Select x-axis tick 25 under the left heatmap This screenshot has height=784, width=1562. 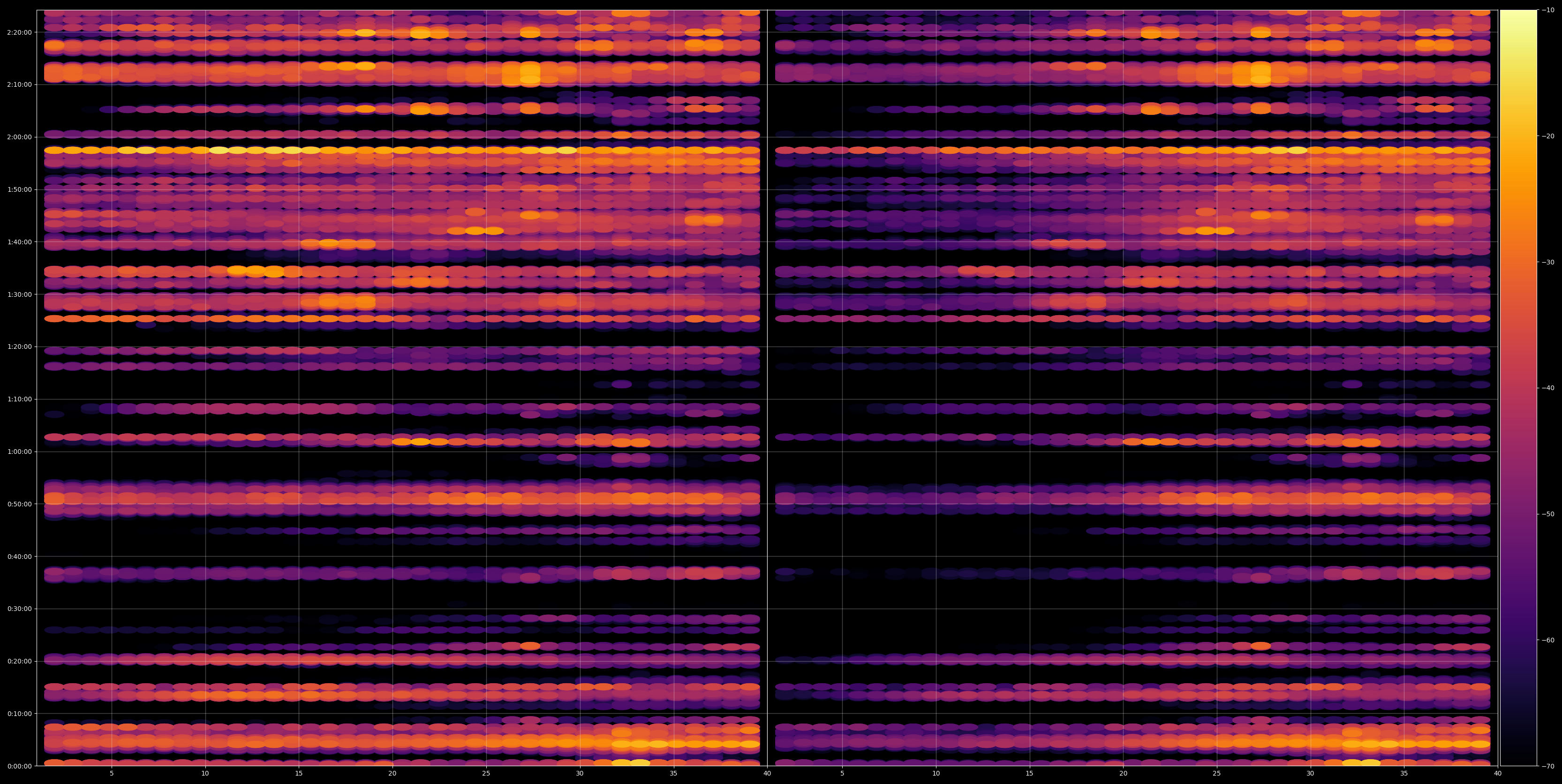click(486, 773)
